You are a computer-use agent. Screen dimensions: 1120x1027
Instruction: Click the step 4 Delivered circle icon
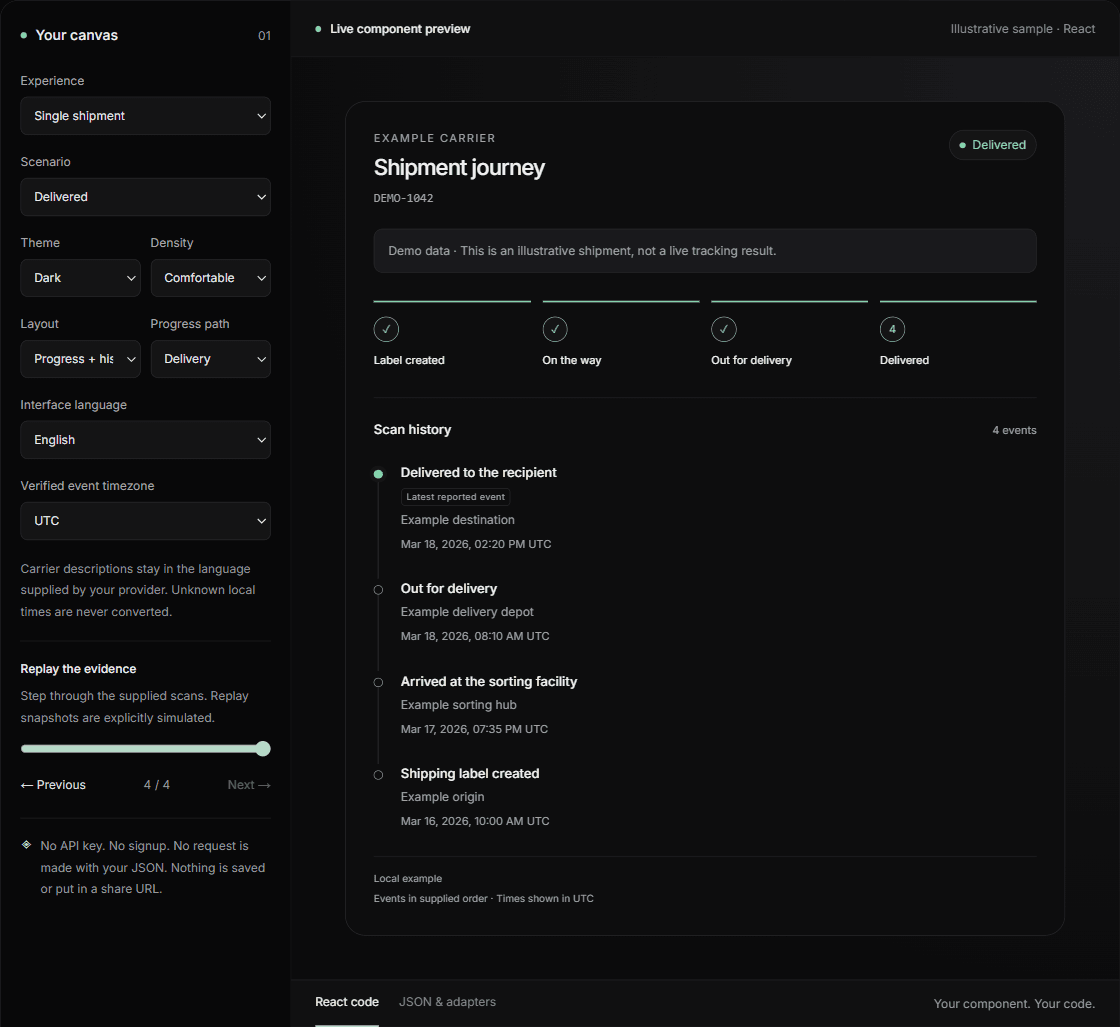892,329
